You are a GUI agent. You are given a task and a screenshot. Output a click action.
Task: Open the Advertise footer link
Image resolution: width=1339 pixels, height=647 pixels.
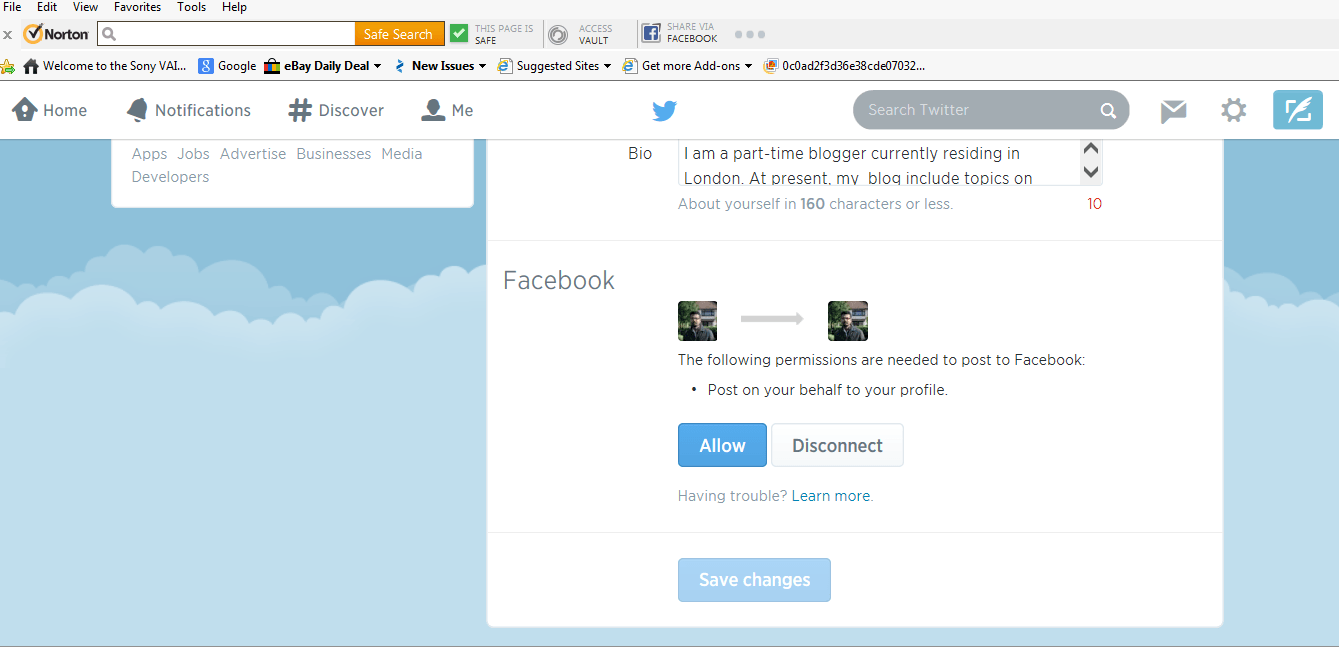pos(253,154)
